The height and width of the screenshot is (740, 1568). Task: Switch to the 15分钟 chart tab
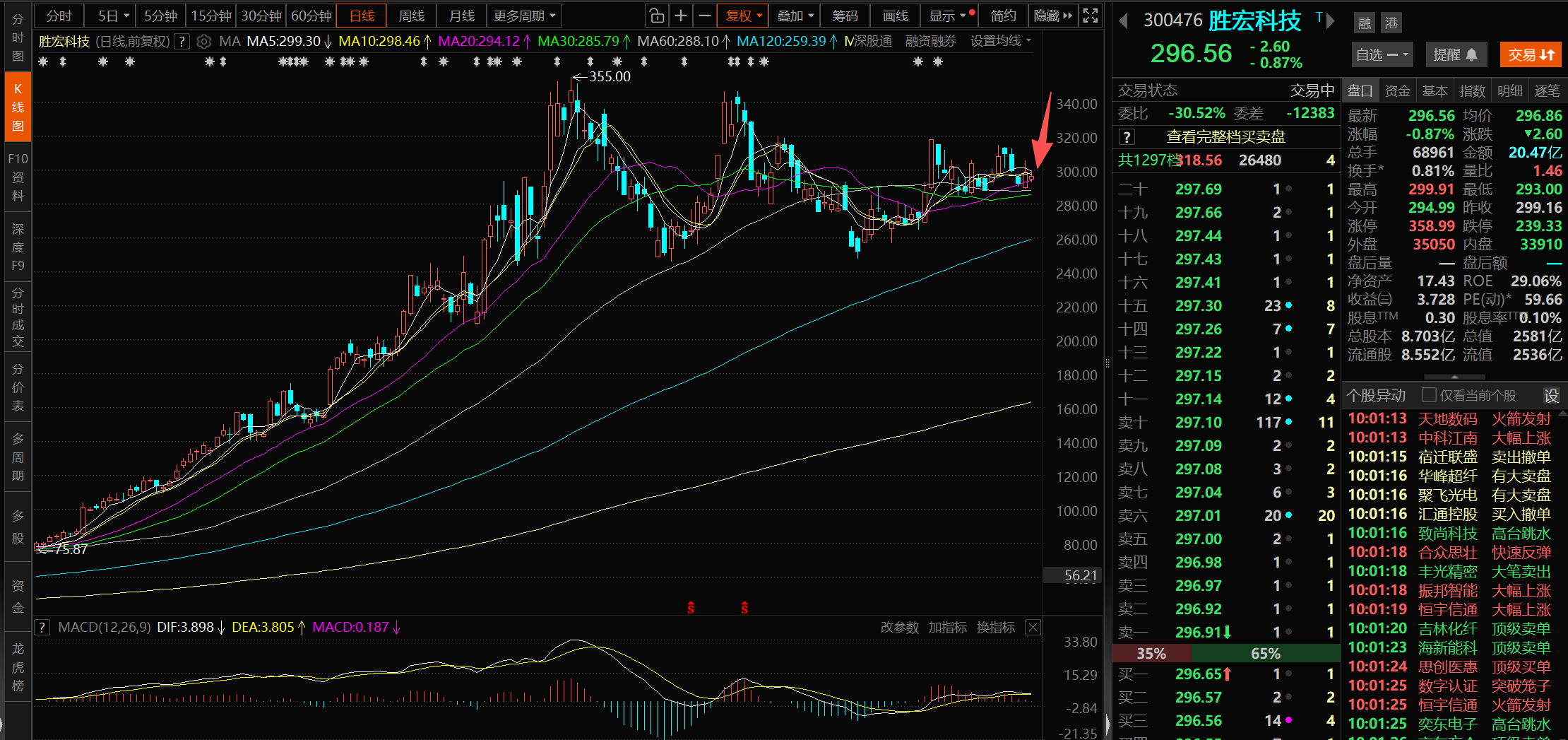(x=211, y=16)
